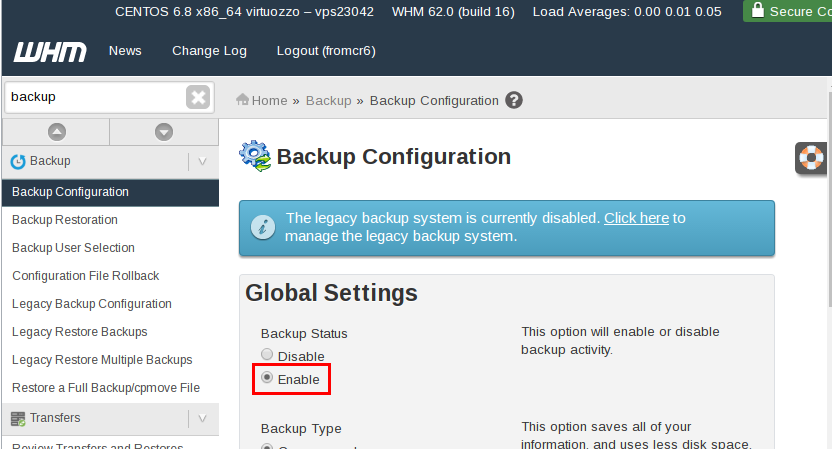Viewport: 832px width, 449px height.
Task: Open Backup Restoration in the sidebar
Action: click(65, 220)
